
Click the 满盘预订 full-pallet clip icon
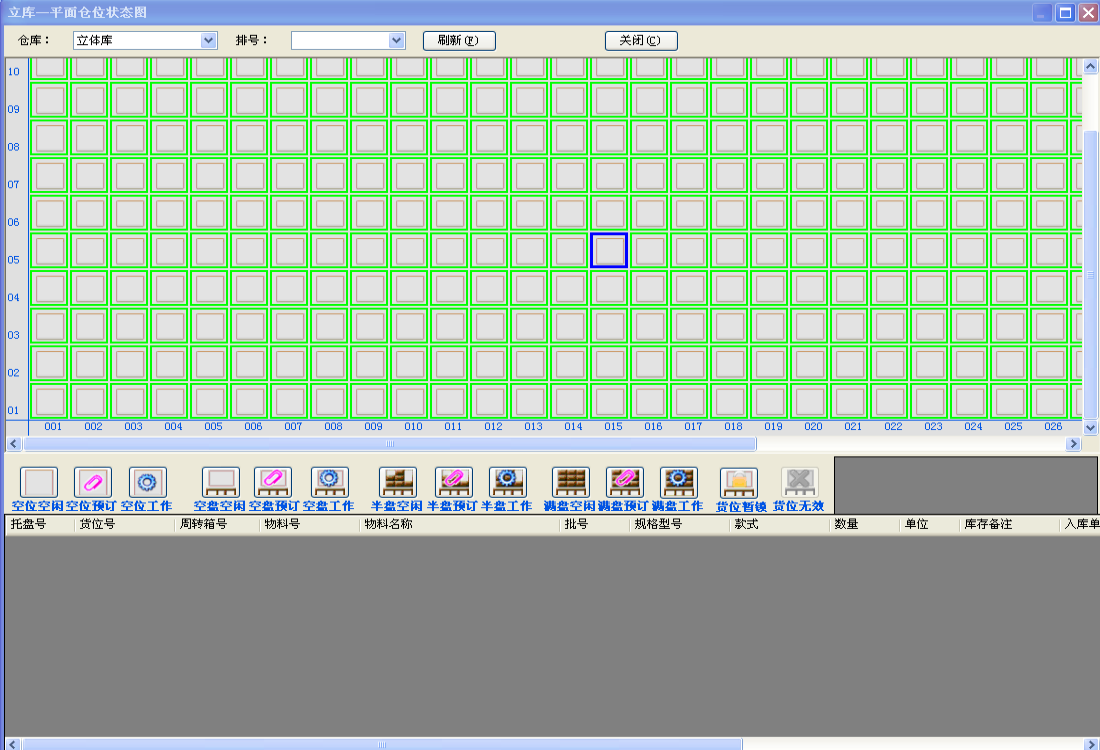tap(624, 483)
